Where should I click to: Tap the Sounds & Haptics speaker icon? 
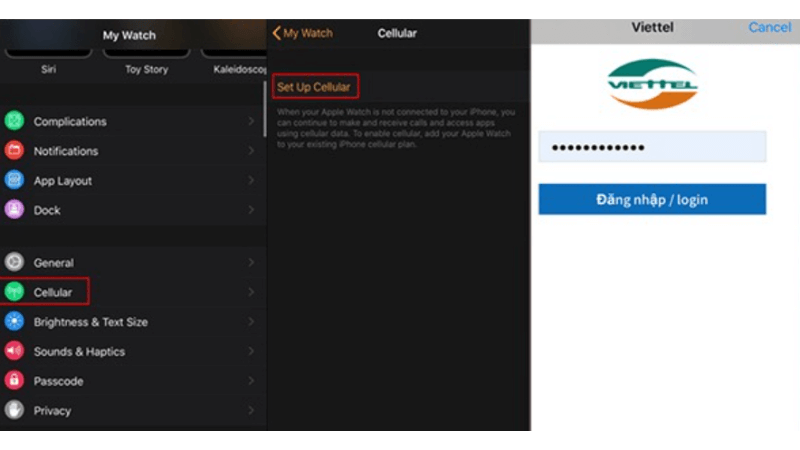pyautogui.click(x=14, y=351)
